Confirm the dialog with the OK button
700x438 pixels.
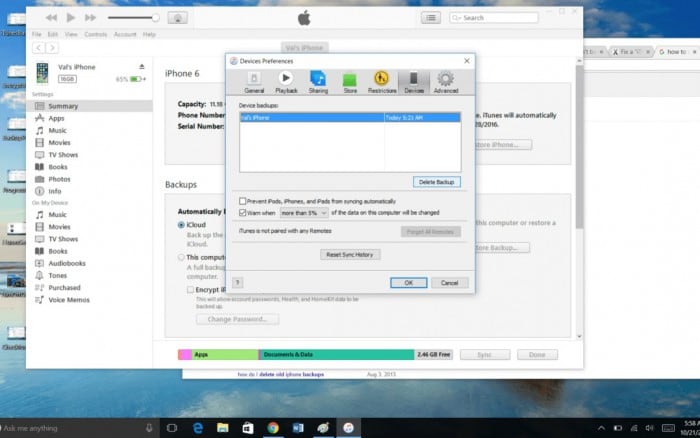click(x=408, y=283)
